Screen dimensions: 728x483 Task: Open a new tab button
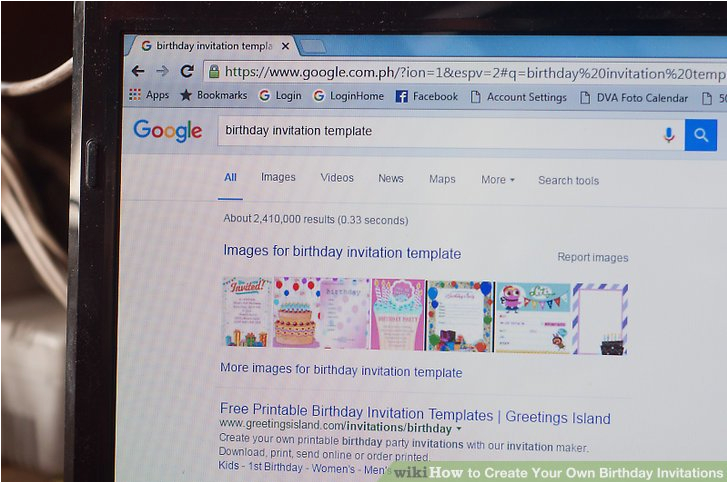tap(312, 46)
